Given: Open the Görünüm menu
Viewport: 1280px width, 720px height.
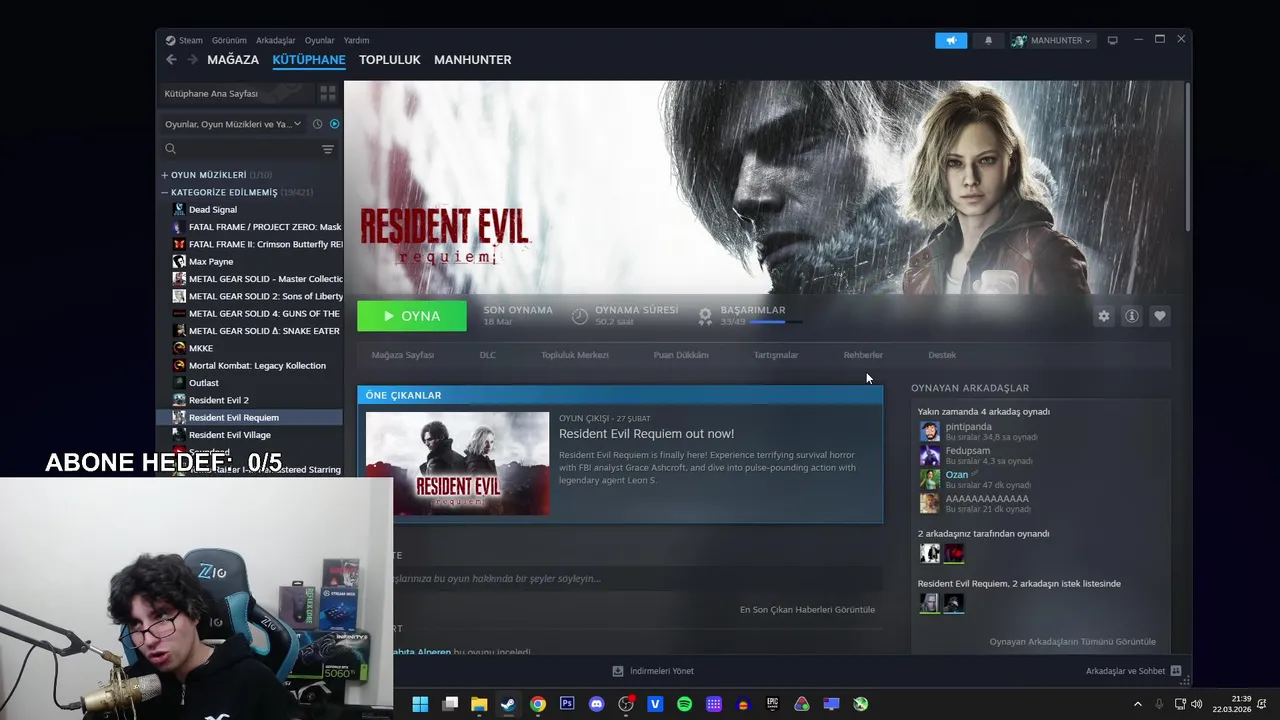Looking at the screenshot, I should pos(229,40).
